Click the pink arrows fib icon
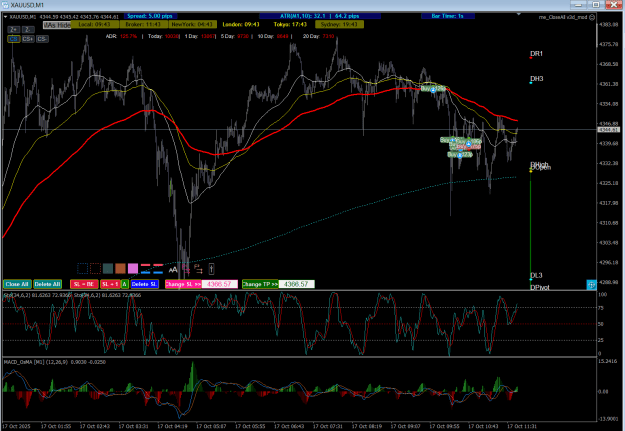This screenshot has height=431, width=625. pos(186,269)
